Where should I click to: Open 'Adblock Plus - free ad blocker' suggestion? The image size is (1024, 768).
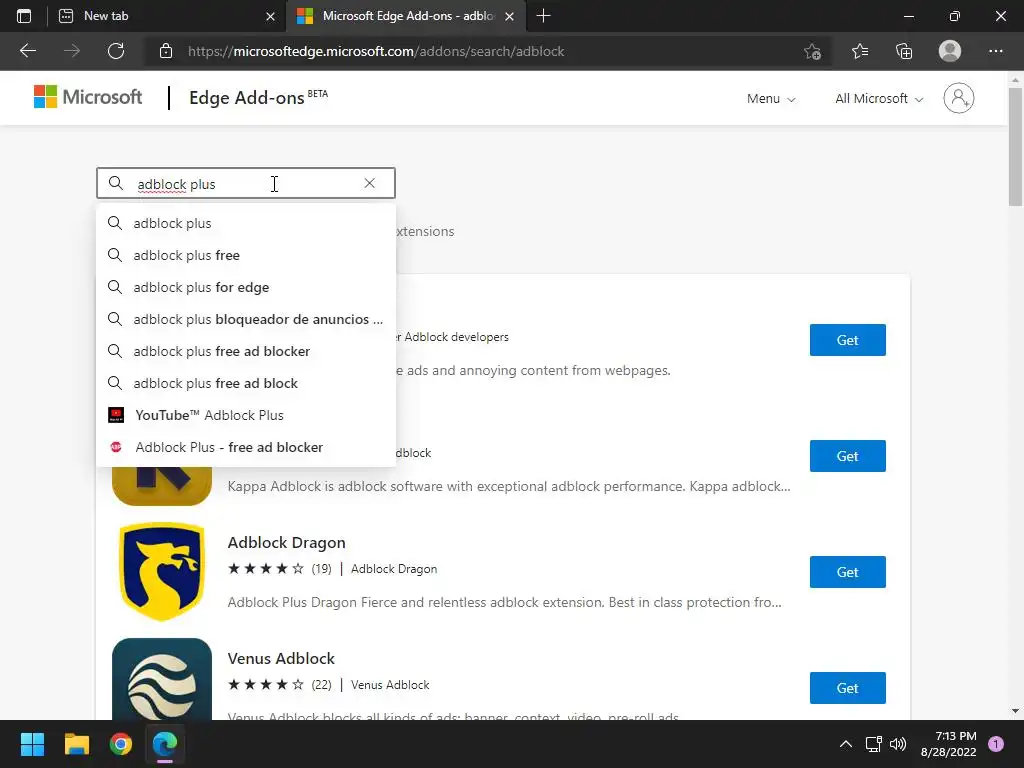point(246,447)
